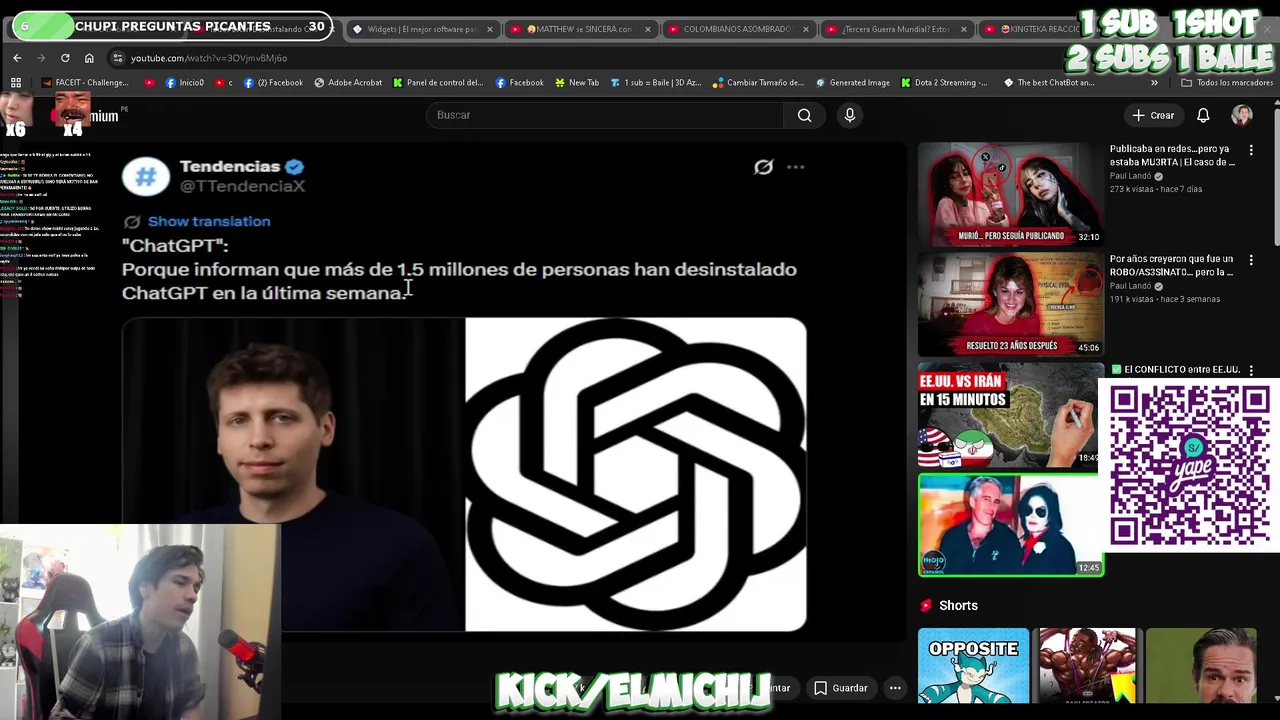Click the YouTube Buscar search field
Image resolution: width=1280 pixels, height=720 pixels.
tap(605, 115)
